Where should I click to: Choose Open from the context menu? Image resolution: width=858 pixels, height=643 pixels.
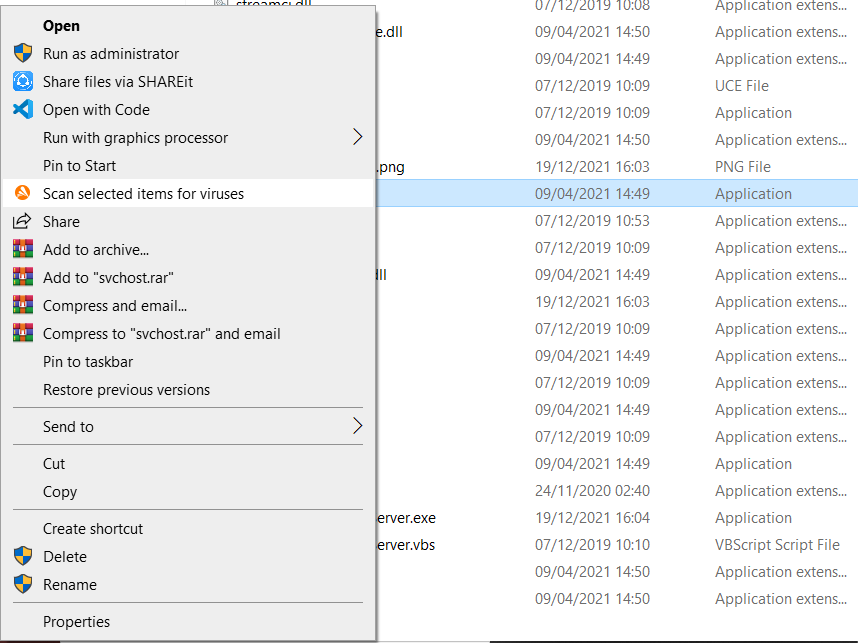click(x=61, y=26)
